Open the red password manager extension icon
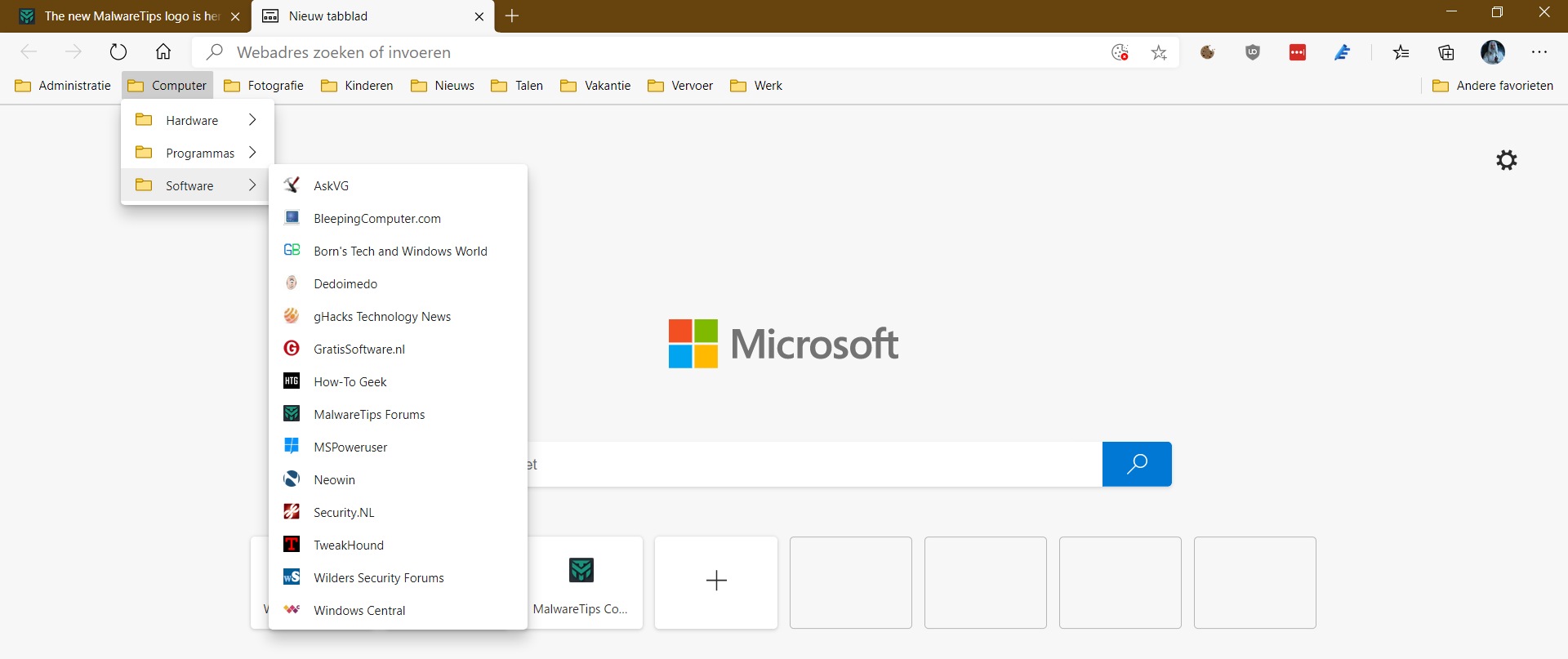 1298,52
